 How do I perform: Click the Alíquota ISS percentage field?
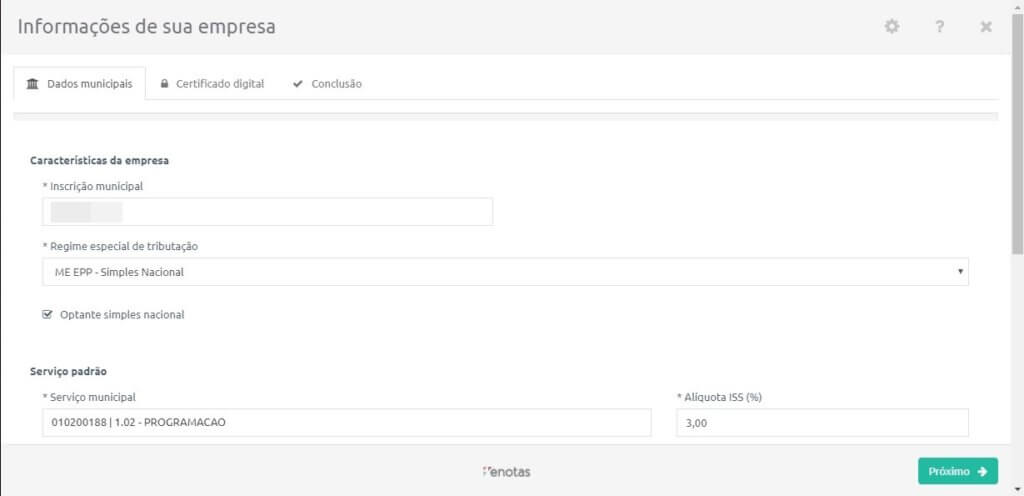click(x=822, y=423)
